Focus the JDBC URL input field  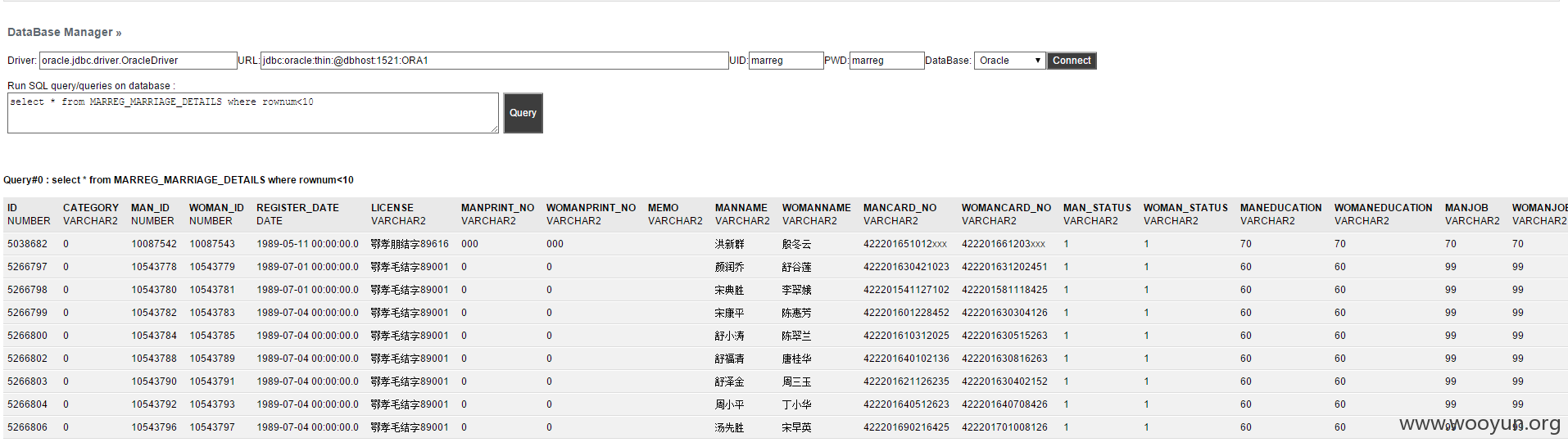coord(495,61)
